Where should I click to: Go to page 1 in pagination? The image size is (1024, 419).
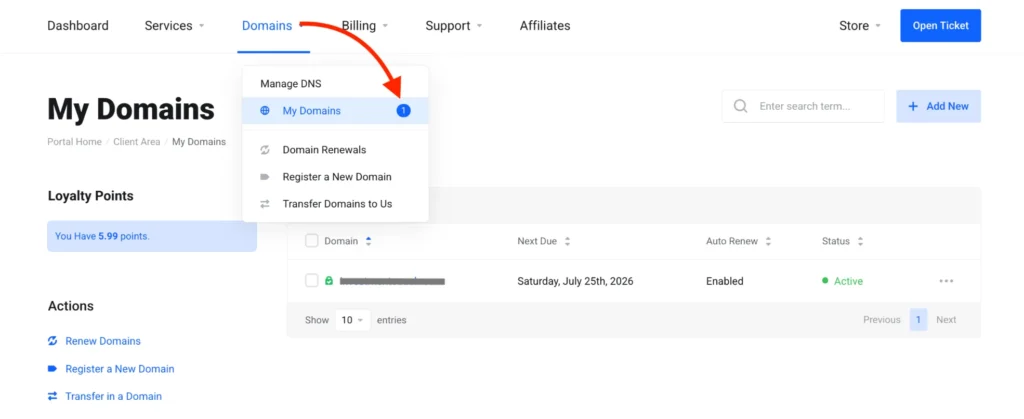[x=918, y=320]
